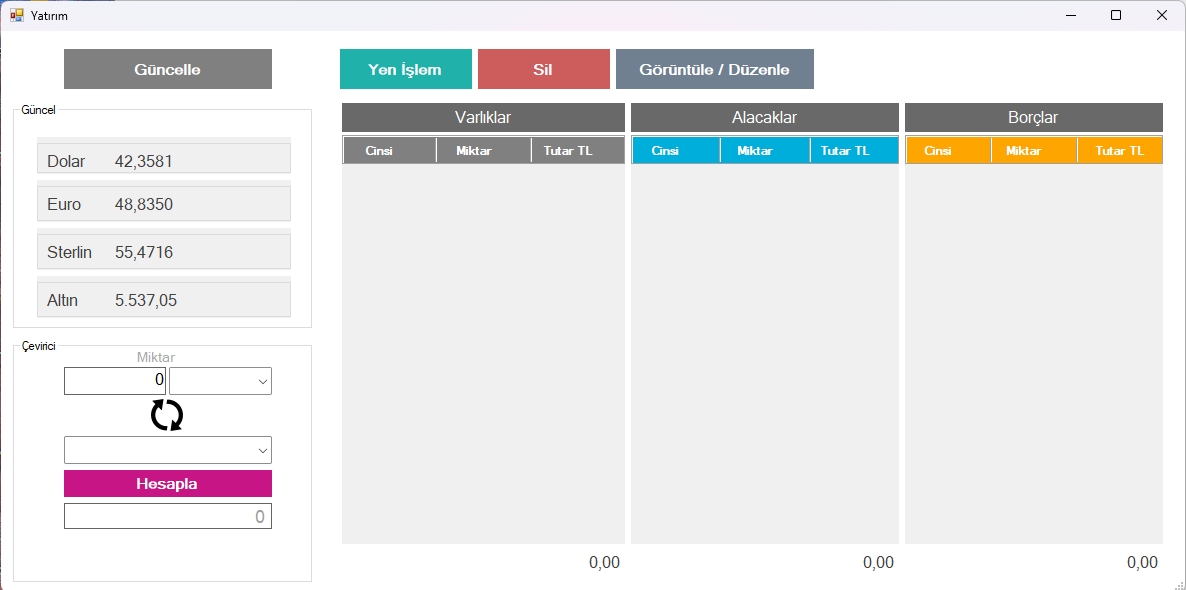
Task: Focus the Miktar amount input field
Action: [x=115, y=381]
